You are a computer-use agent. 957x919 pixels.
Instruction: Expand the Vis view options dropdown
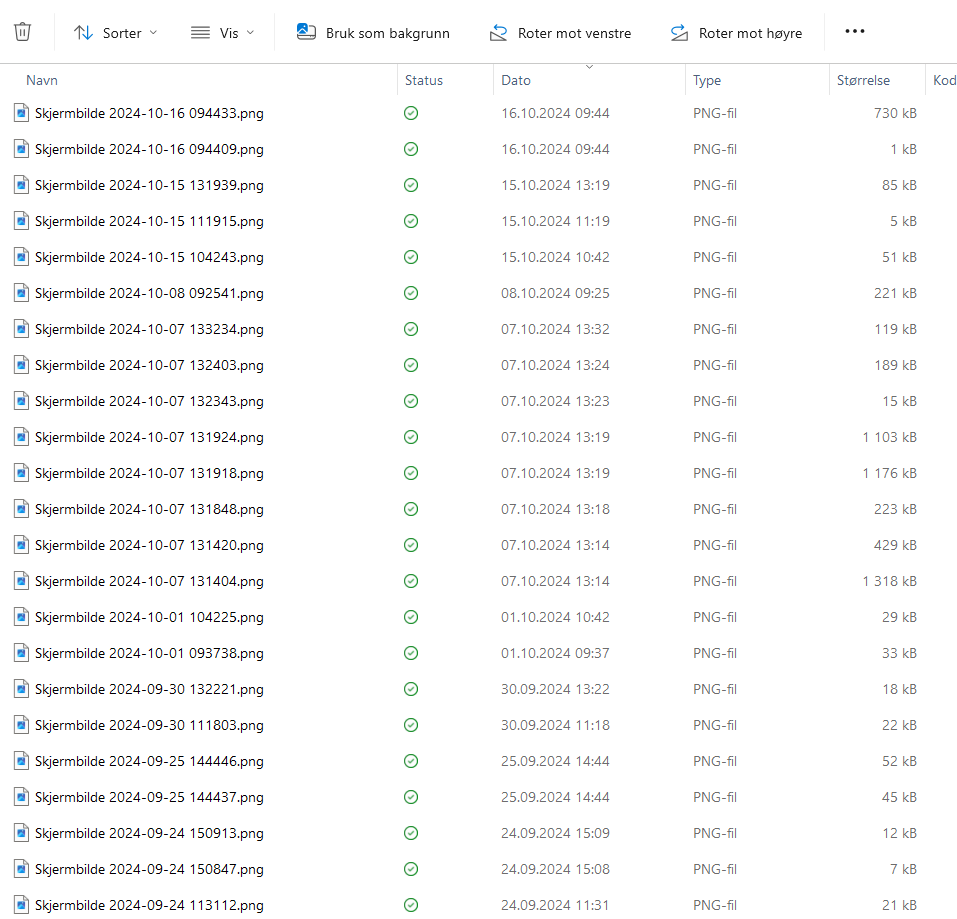pyautogui.click(x=222, y=33)
